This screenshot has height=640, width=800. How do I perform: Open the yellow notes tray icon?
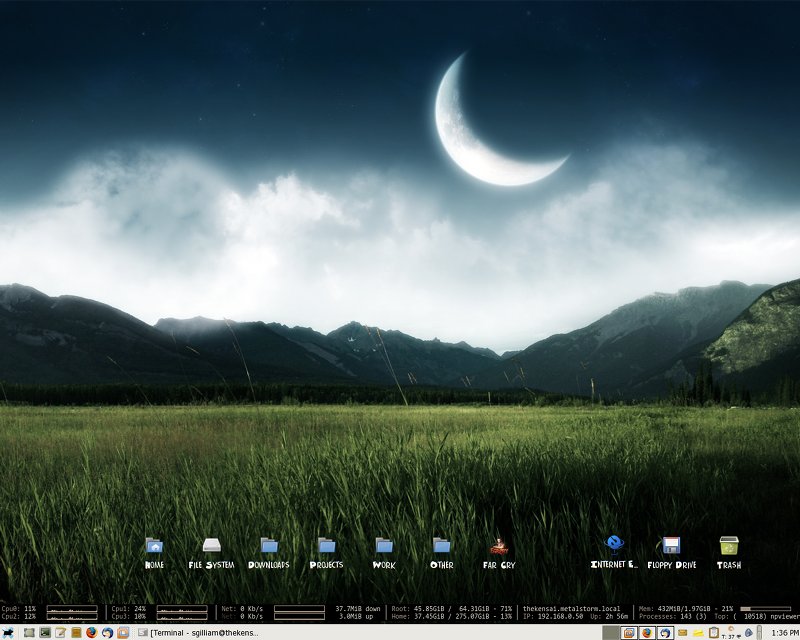[698, 633]
